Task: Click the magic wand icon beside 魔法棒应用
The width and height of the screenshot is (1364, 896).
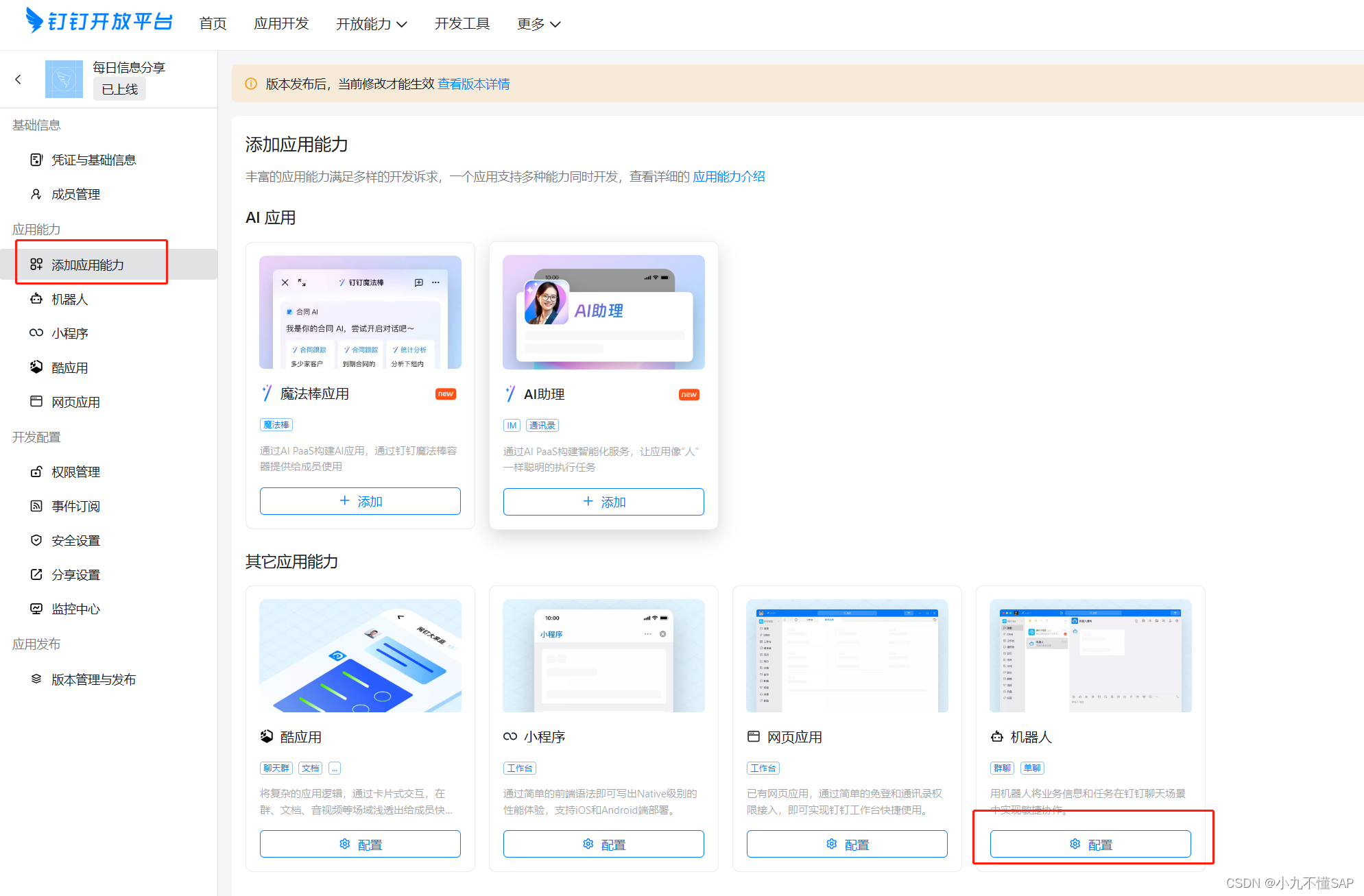Action: point(267,393)
